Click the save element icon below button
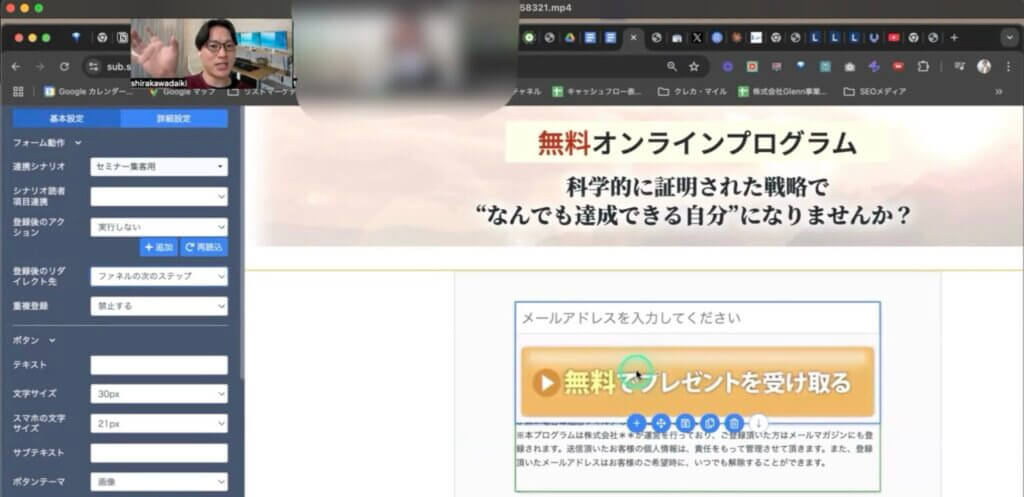 [686, 423]
